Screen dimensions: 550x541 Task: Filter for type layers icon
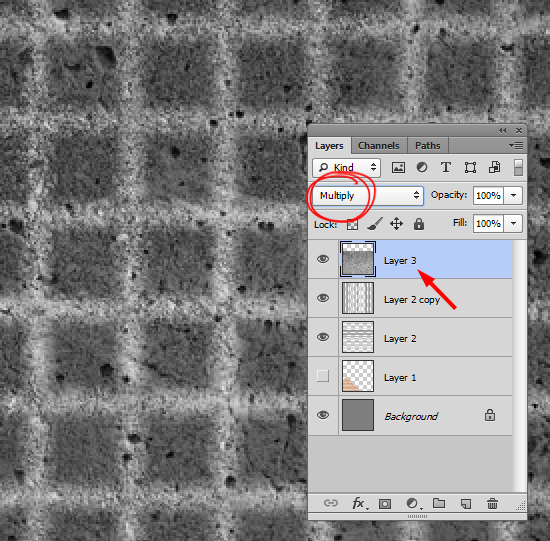pos(446,167)
